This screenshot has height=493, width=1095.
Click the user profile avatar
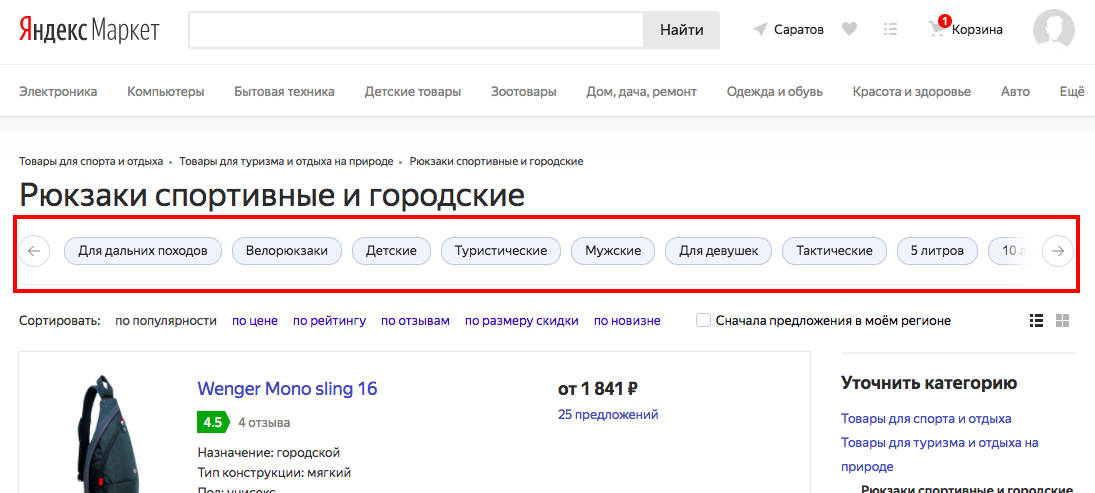click(x=1053, y=30)
